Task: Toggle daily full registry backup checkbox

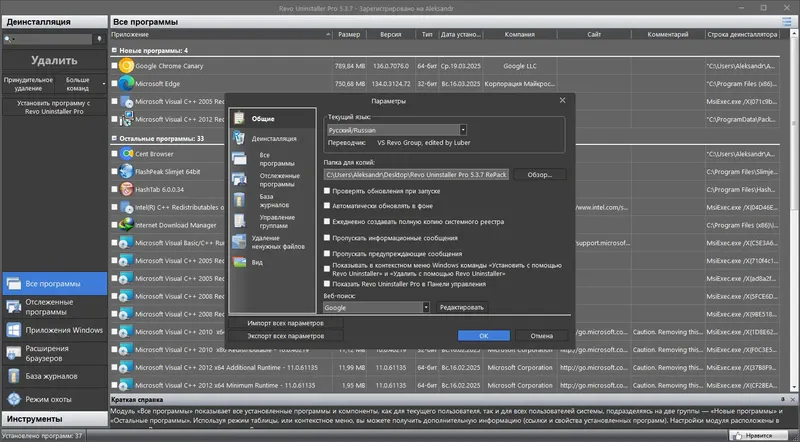Action: pos(327,222)
